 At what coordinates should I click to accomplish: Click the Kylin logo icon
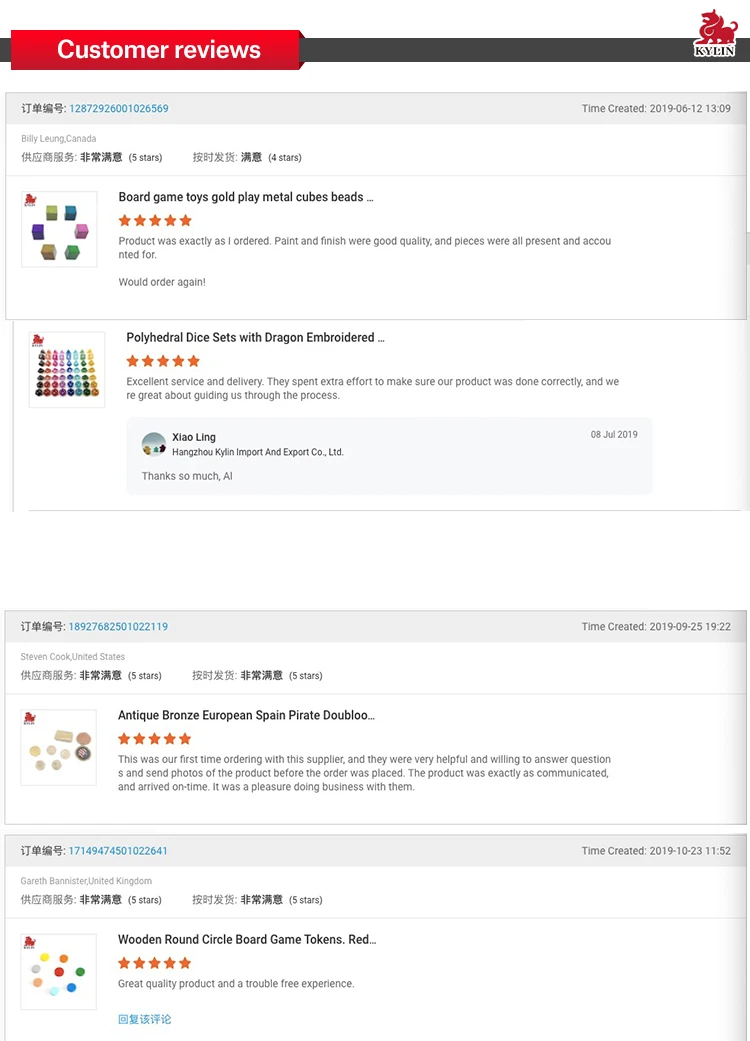pos(714,33)
